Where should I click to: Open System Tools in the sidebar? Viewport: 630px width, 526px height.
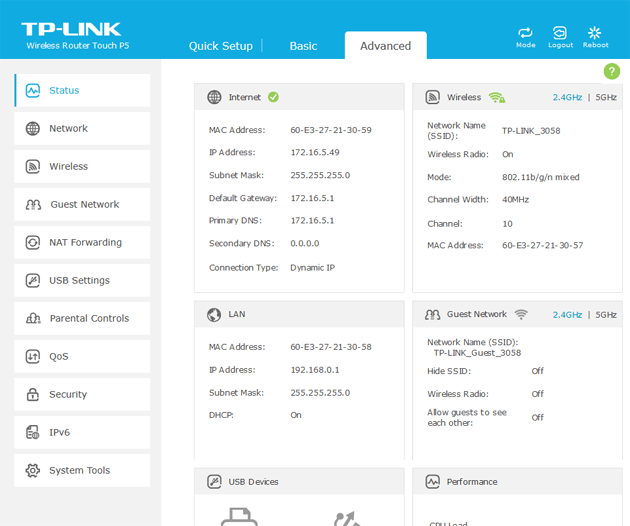pos(82,470)
